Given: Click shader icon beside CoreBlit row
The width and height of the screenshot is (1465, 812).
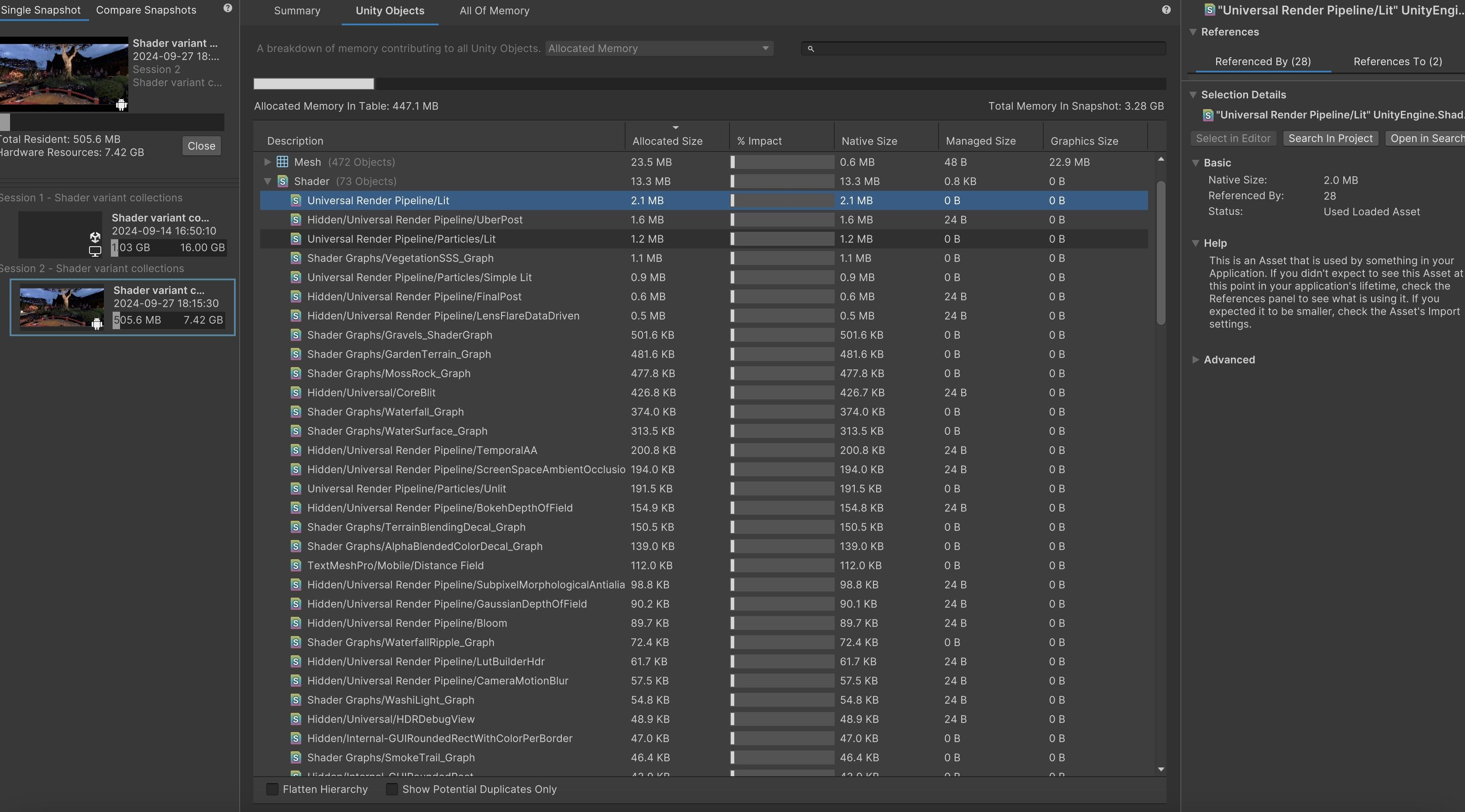Looking at the screenshot, I should pyautogui.click(x=296, y=392).
